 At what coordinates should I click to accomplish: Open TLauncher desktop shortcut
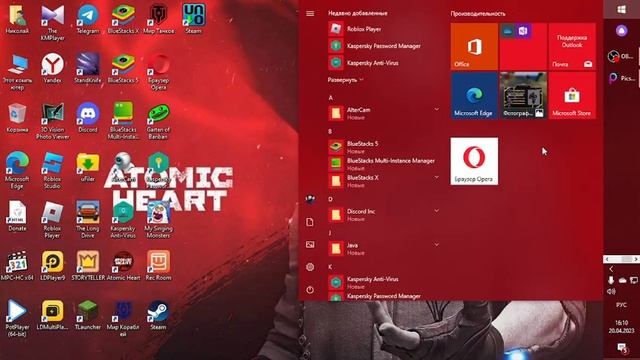coord(88,315)
